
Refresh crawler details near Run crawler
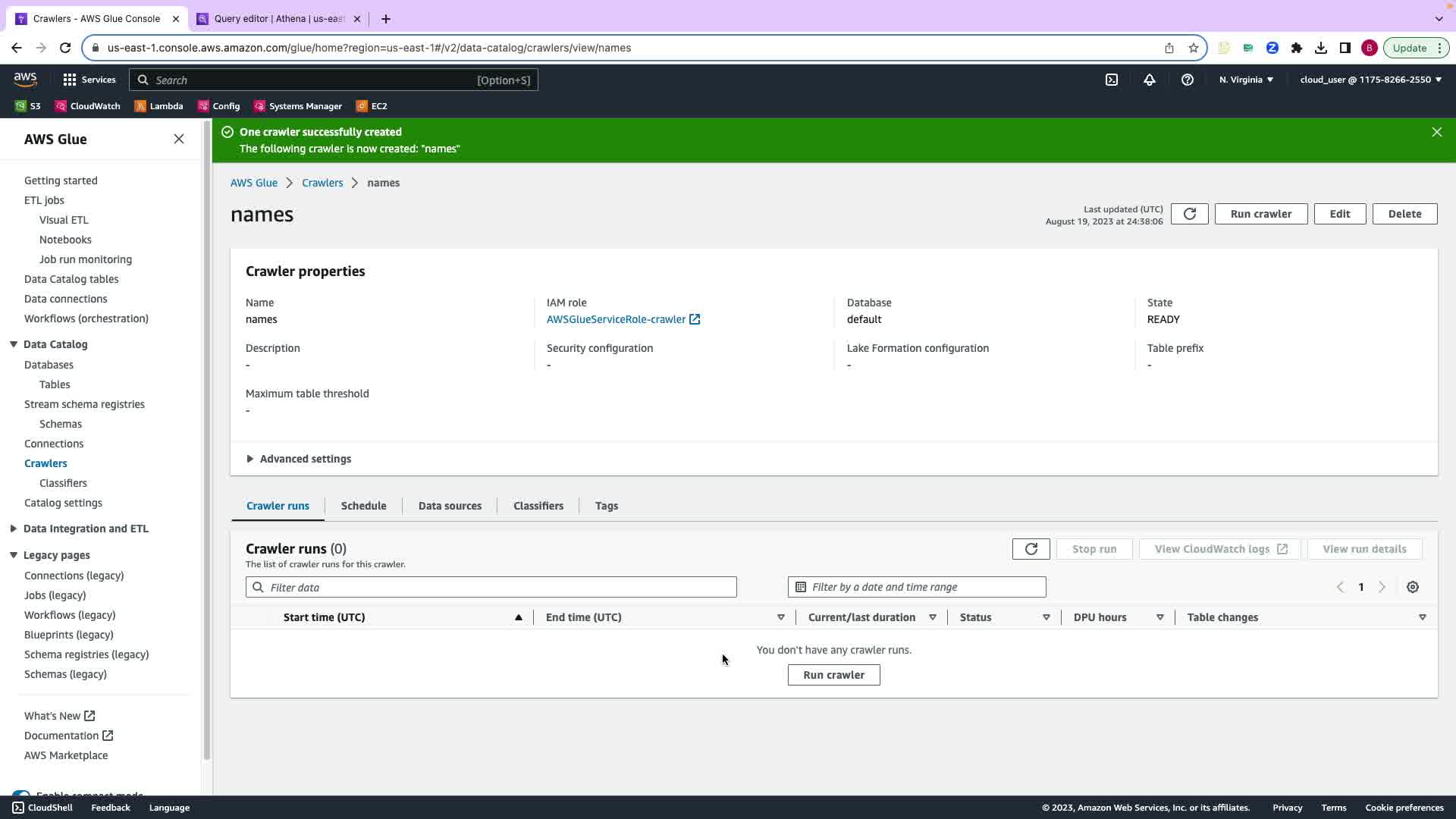(x=1189, y=214)
